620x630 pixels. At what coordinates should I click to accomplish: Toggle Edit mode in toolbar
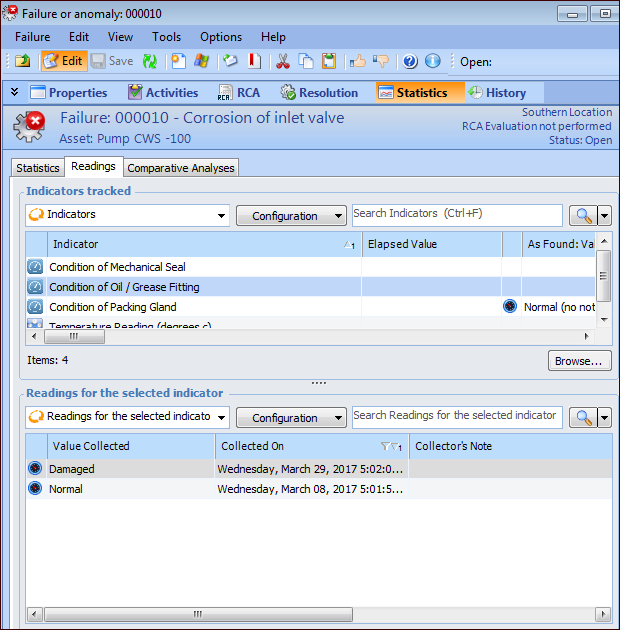tap(64, 61)
